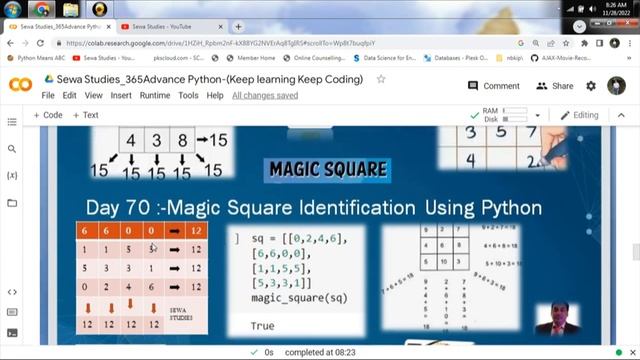
Task: Open new browser tab with plus
Action: coord(238,27)
